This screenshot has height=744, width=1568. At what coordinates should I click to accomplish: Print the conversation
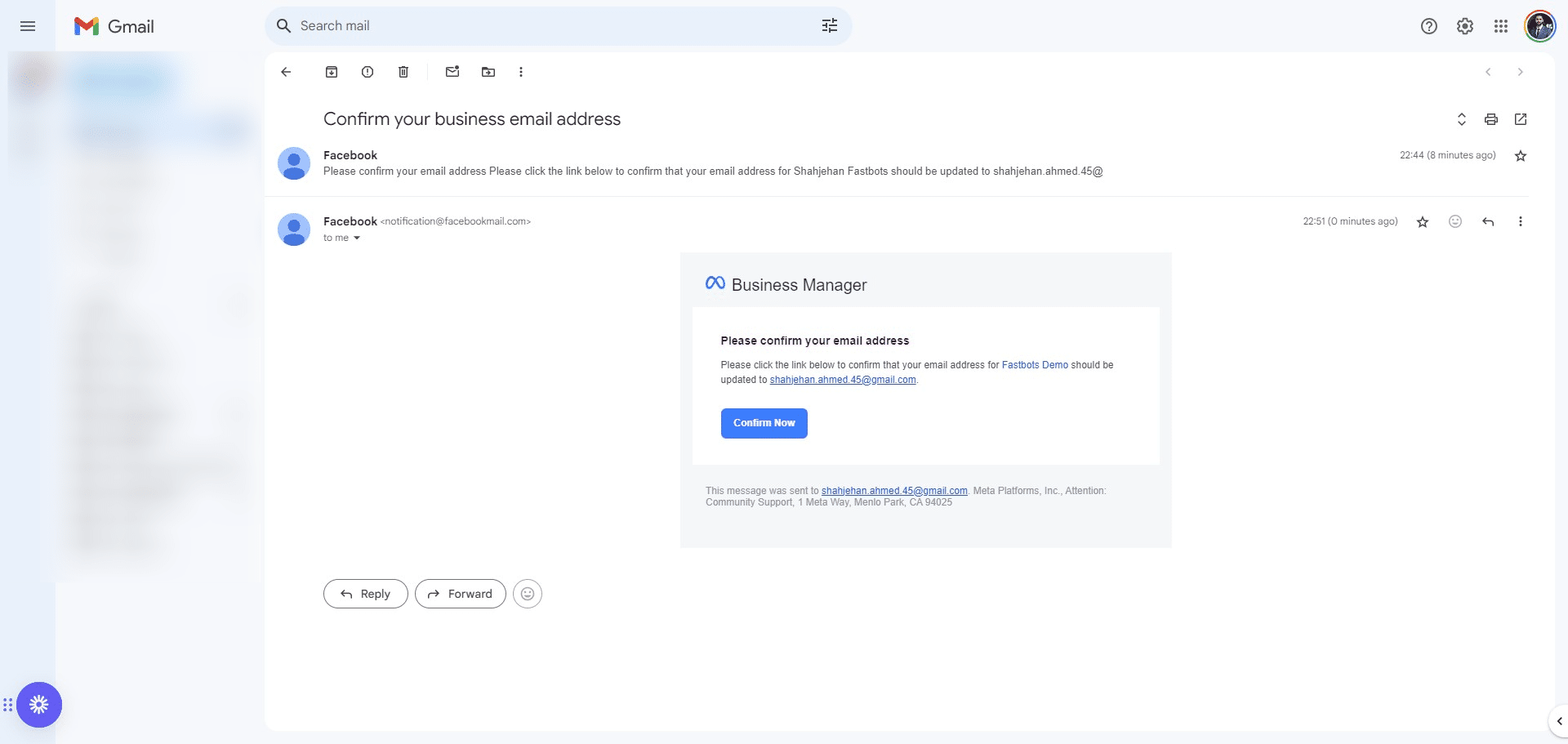pos(1490,119)
